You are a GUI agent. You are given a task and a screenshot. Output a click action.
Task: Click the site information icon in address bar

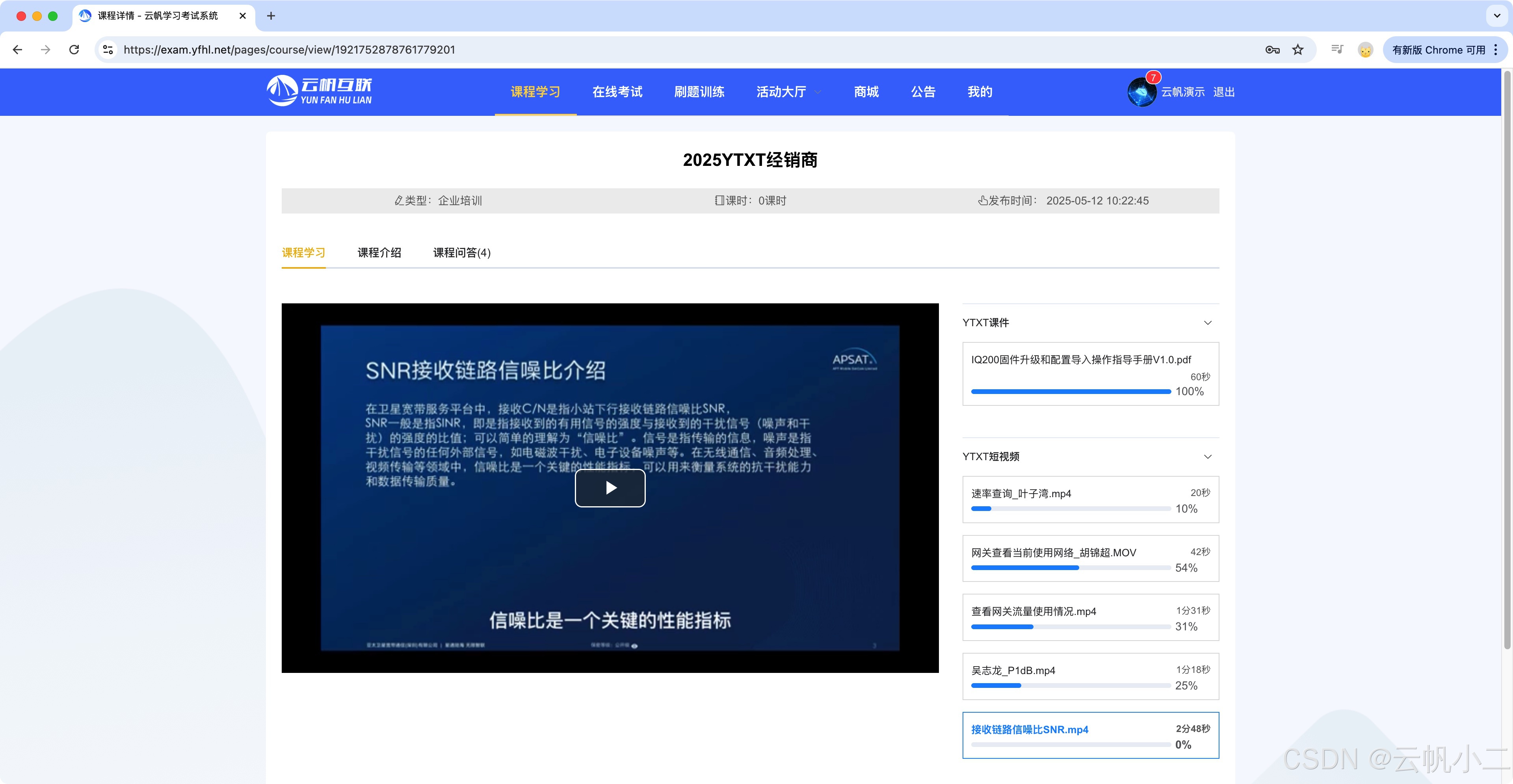tap(108, 50)
